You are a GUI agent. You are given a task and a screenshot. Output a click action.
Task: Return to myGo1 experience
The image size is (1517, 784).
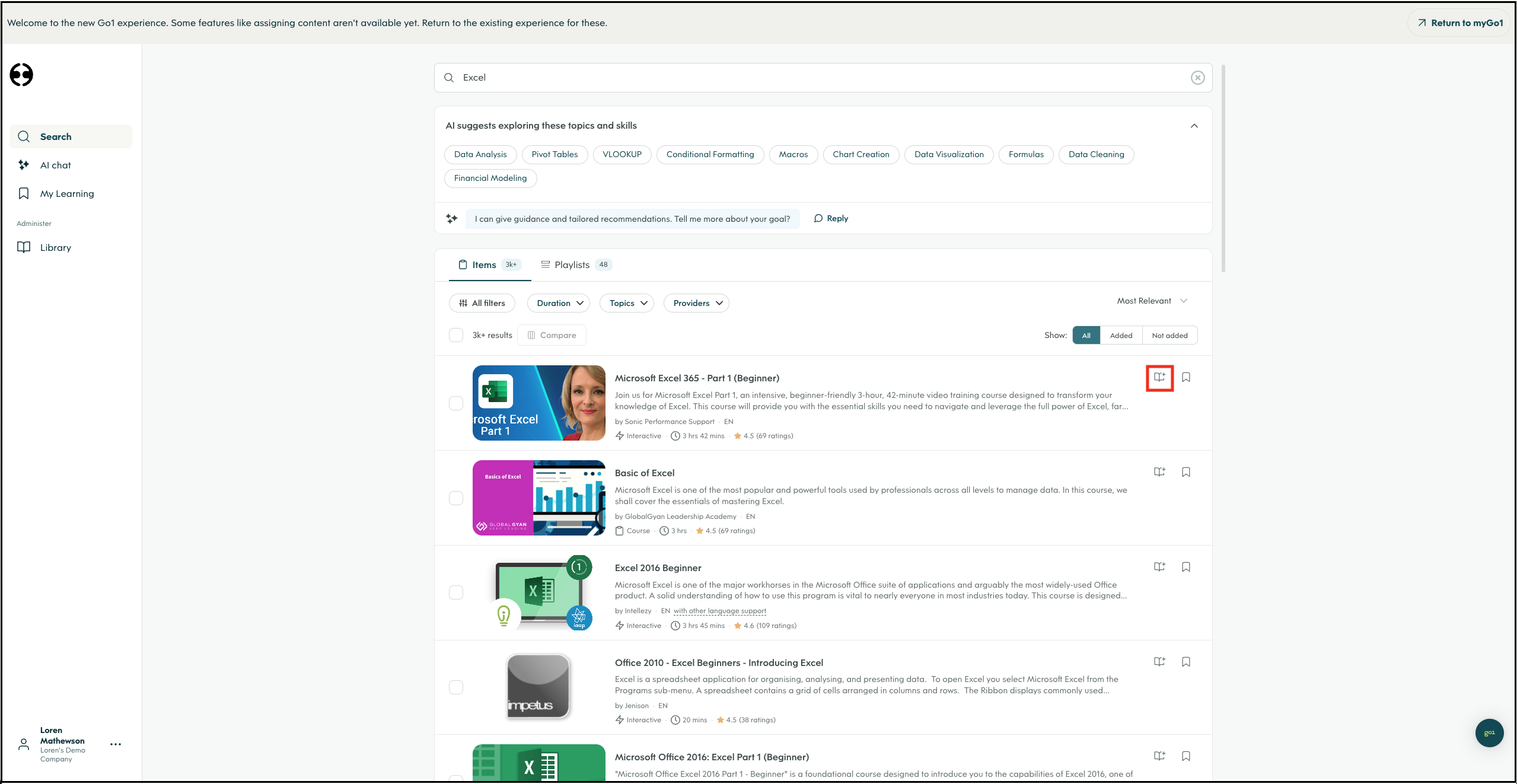(x=1459, y=23)
